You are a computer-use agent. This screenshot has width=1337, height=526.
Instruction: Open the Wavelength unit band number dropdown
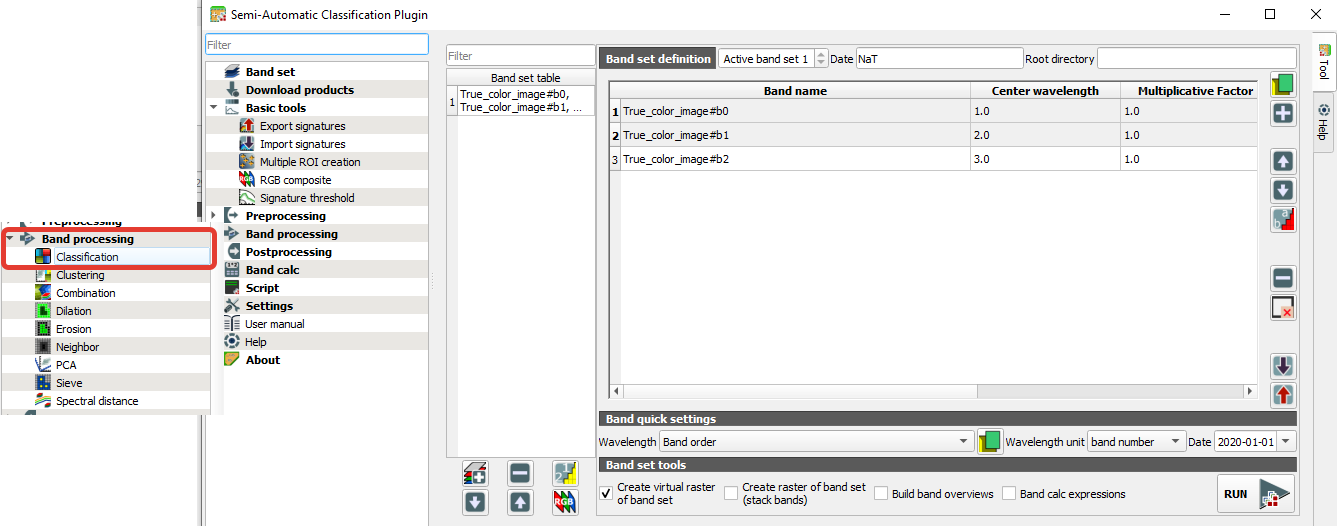[x=1137, y=441]
